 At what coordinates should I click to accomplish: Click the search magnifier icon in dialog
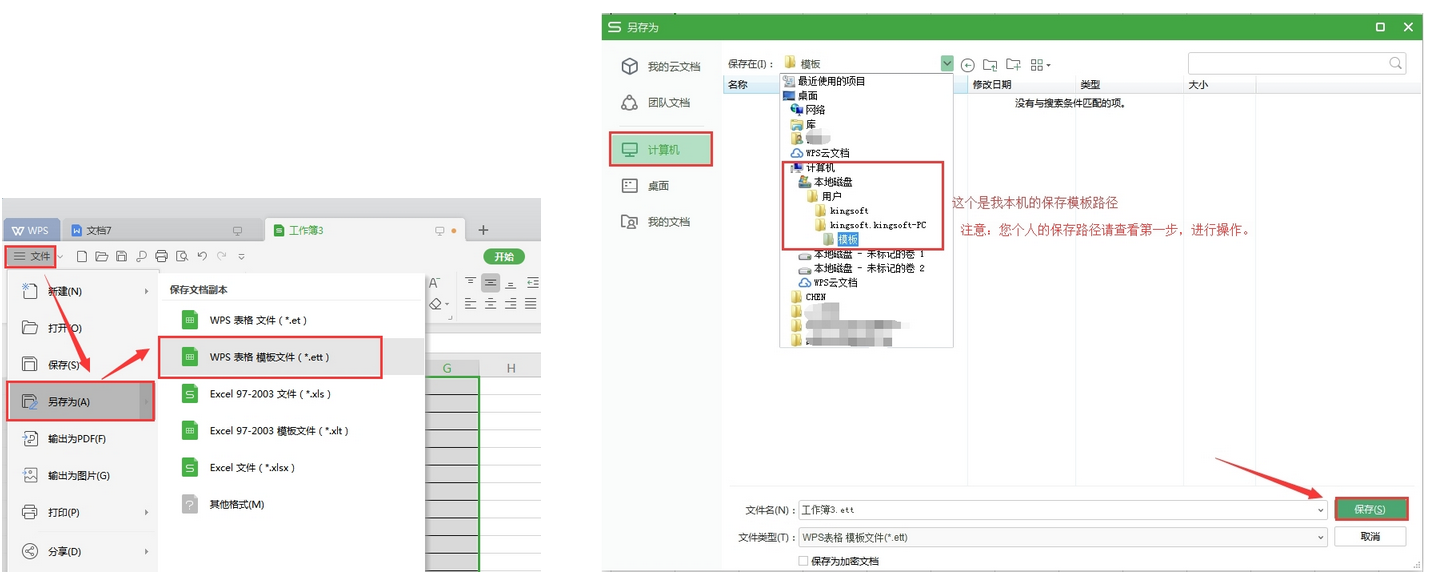(1395, 64)
